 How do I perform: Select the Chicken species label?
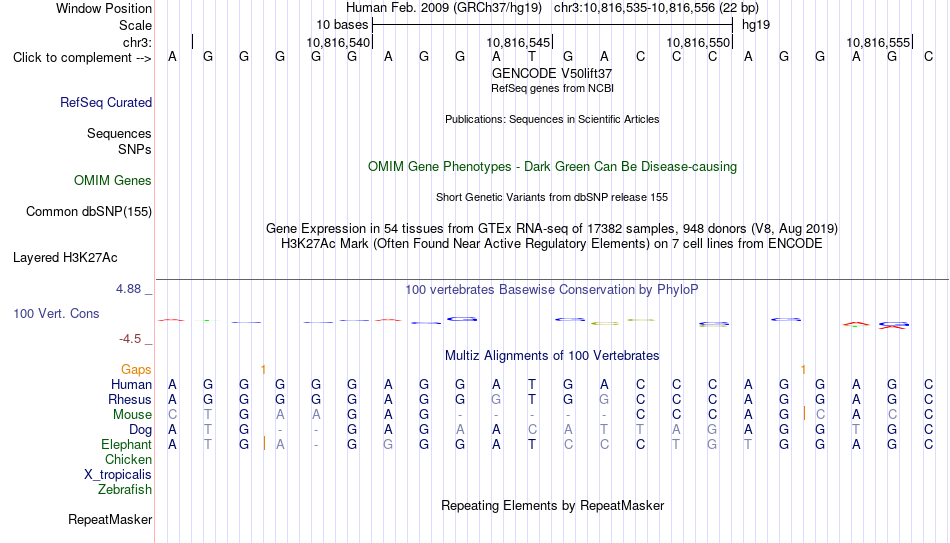click(128, 459)
